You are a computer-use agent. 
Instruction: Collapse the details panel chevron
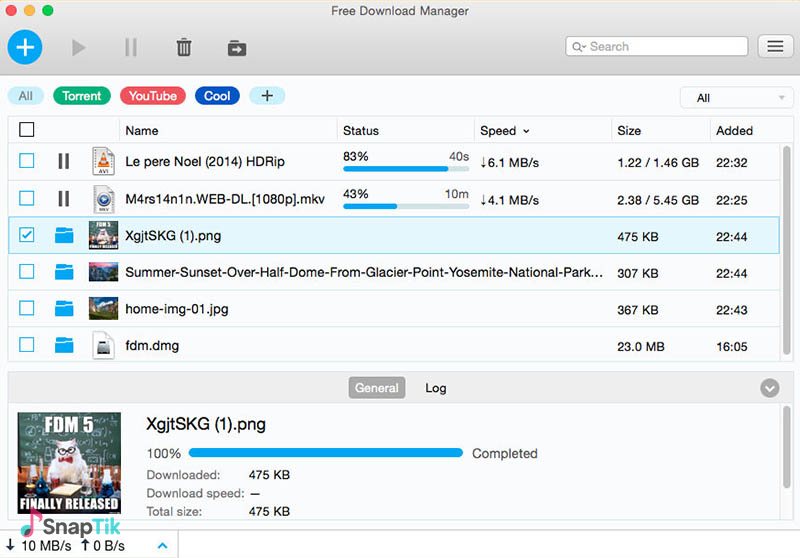pyautogui.click(x=769, y=388)
